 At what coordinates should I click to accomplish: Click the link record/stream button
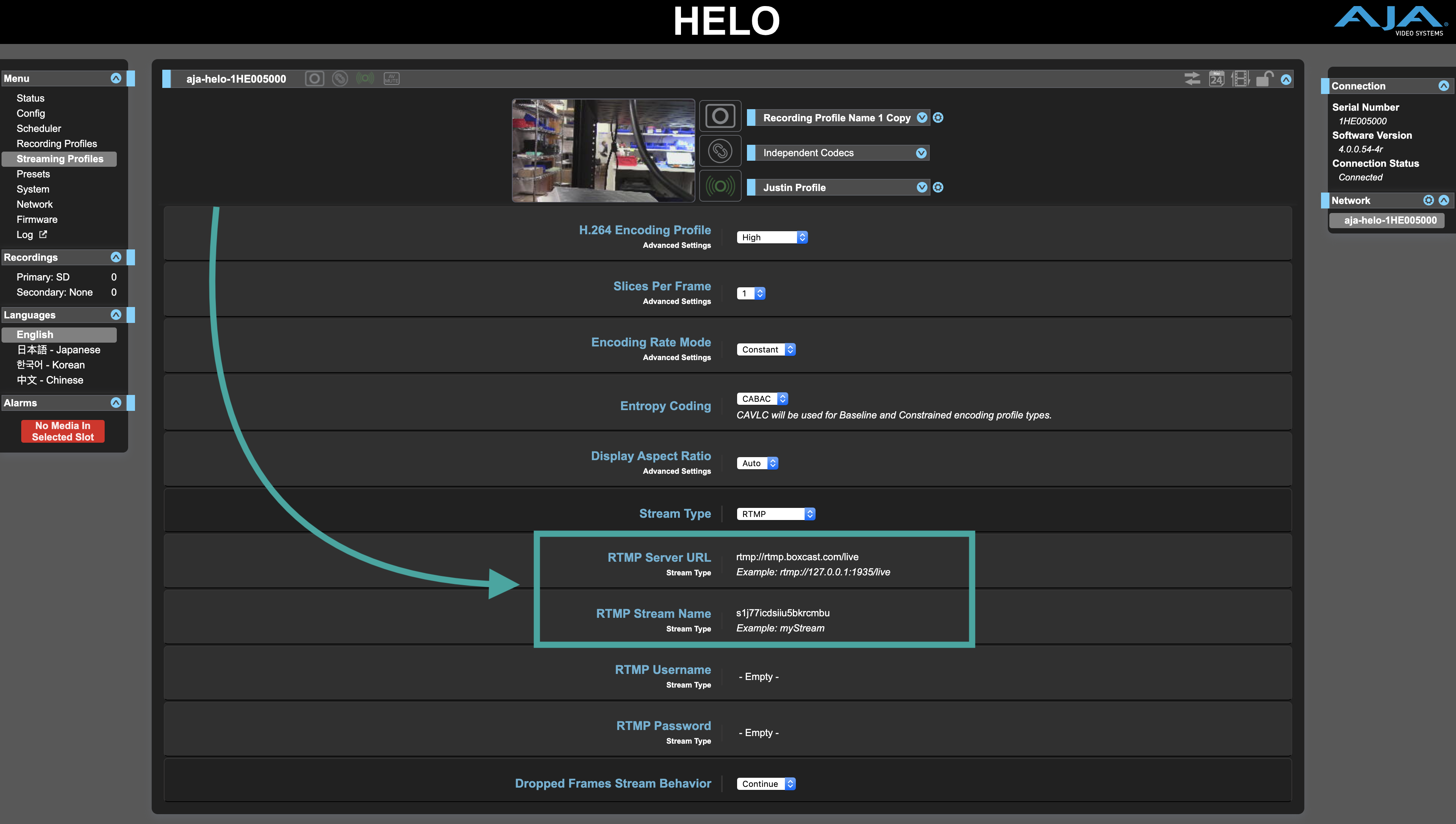(720, 152)
